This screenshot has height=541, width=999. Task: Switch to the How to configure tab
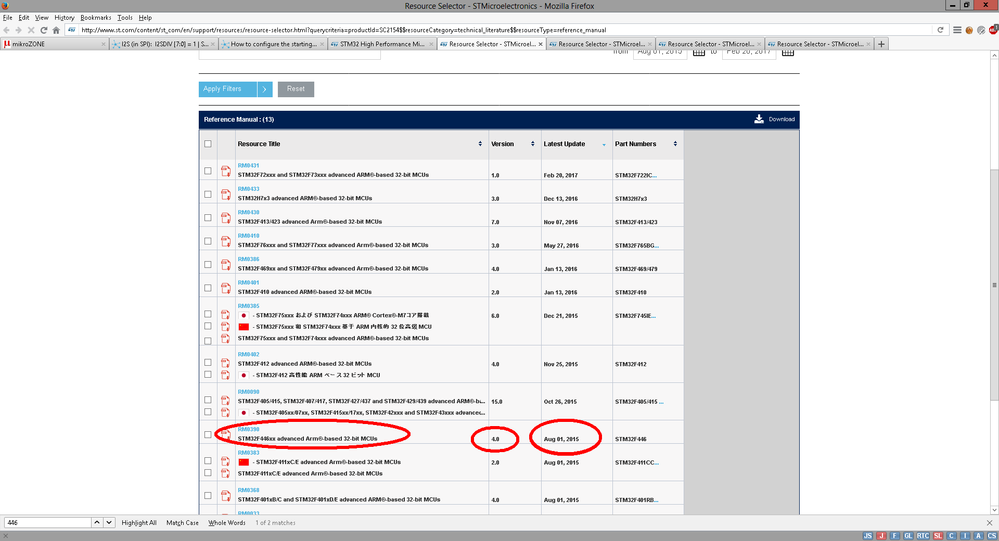click(273, 44)
